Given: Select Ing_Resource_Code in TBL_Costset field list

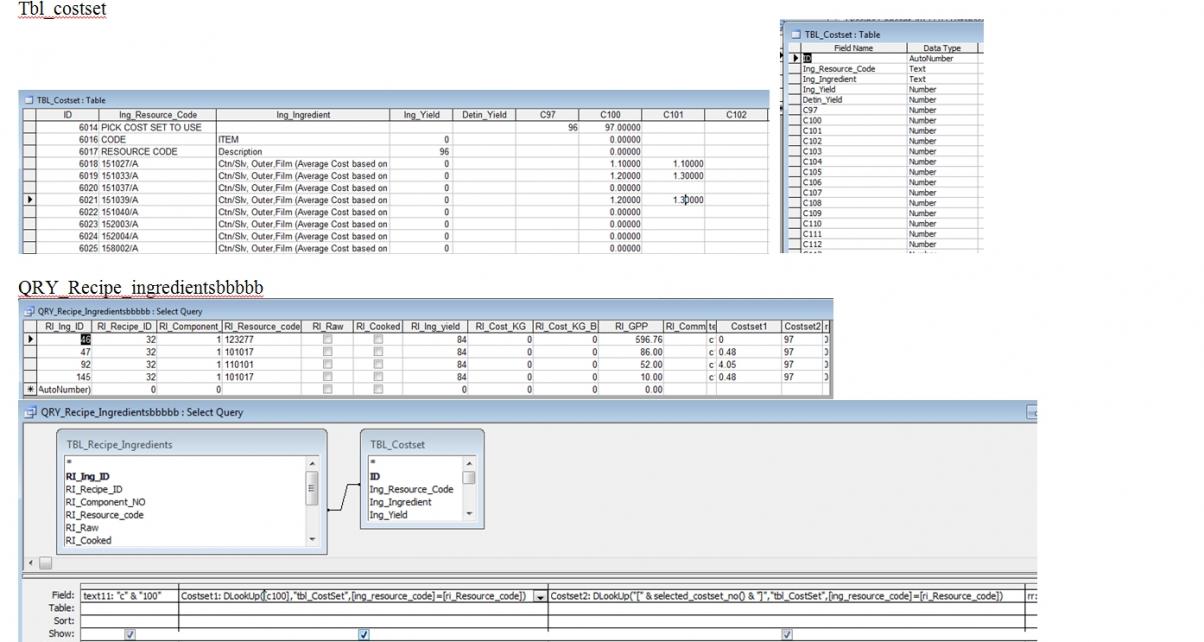Looking at the screenshot, I should 412,489.
